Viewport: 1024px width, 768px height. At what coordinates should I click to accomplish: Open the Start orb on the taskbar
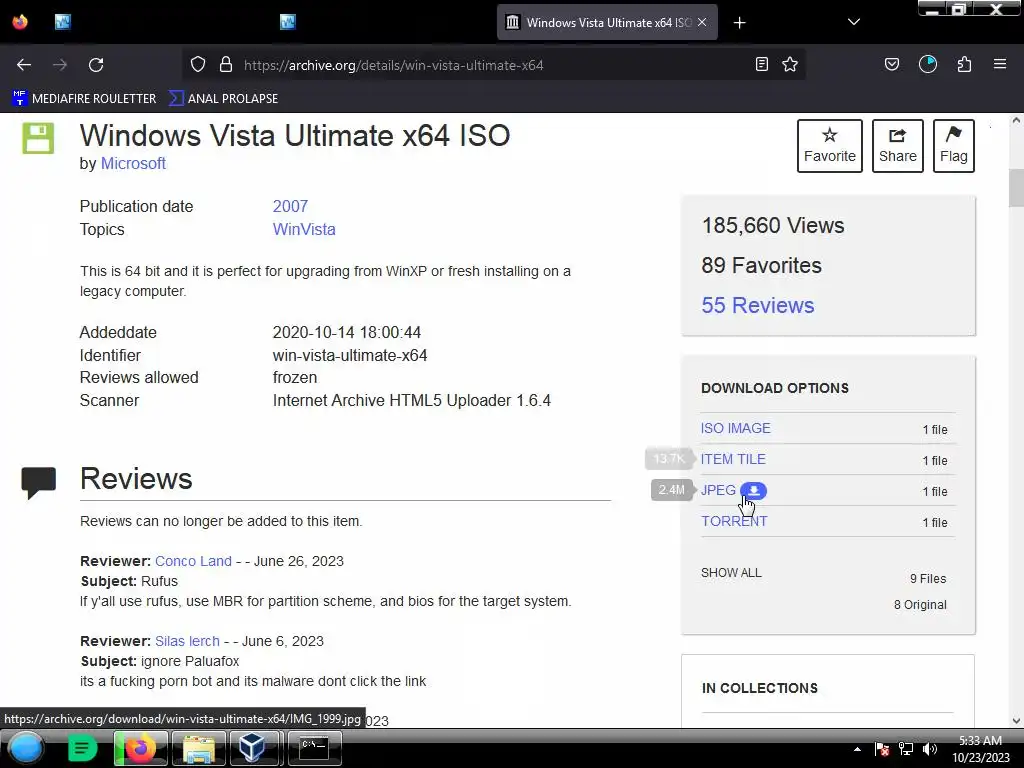point(25,748)
